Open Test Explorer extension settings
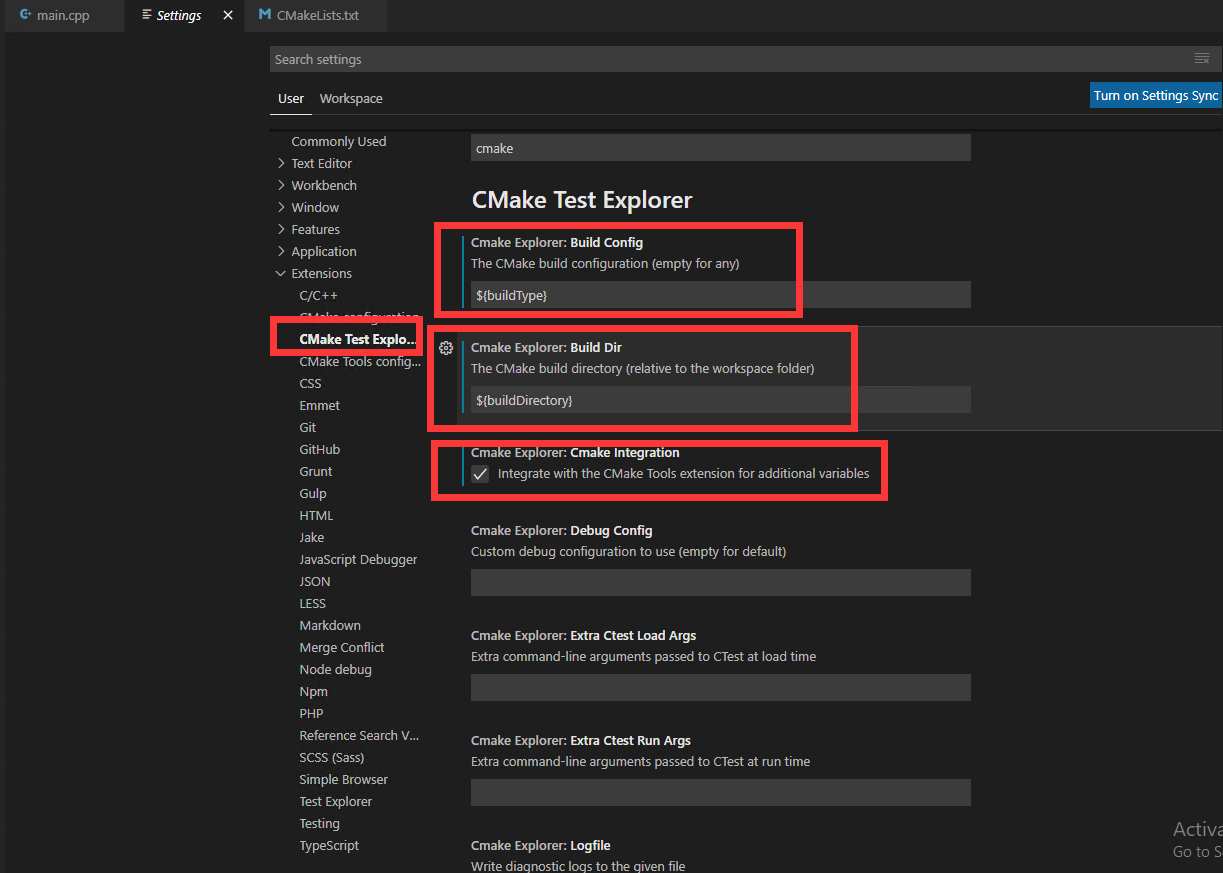 pyautogui.click(x=335, y=802)
